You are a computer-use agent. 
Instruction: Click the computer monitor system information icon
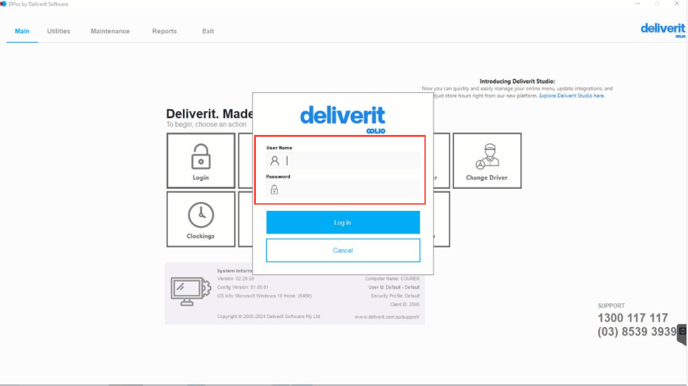190,291
